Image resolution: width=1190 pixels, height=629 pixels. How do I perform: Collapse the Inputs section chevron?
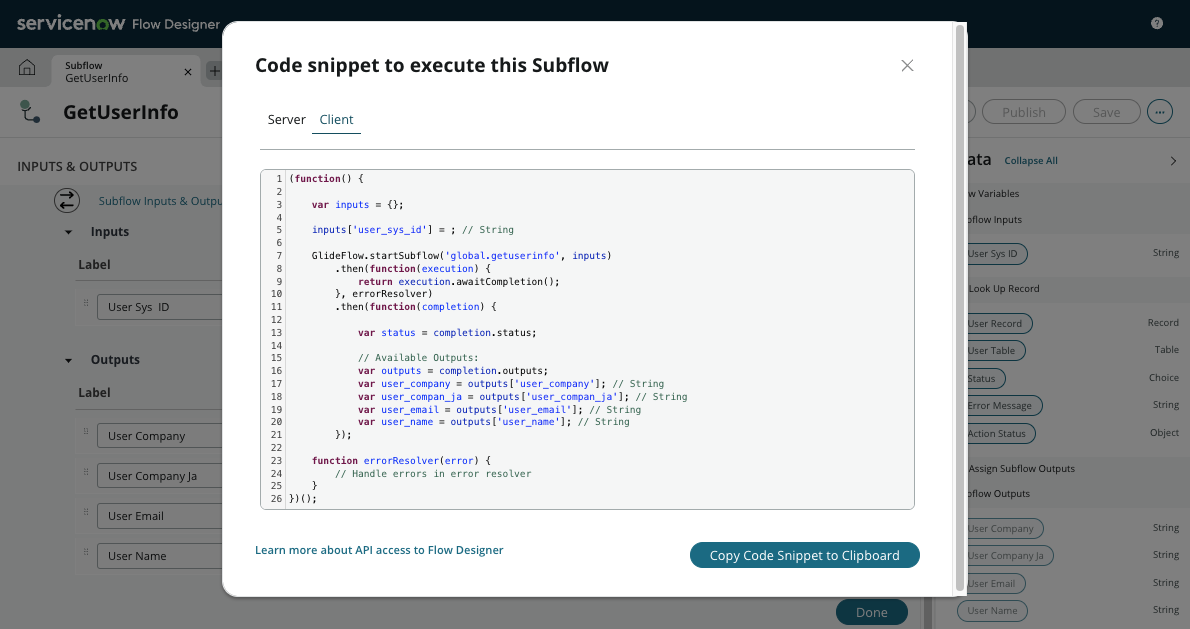(x=68, y=231)
